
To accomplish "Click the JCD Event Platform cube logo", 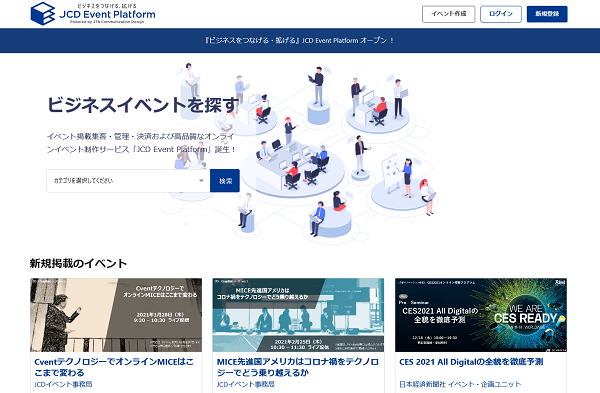I will tap(43, 14).
